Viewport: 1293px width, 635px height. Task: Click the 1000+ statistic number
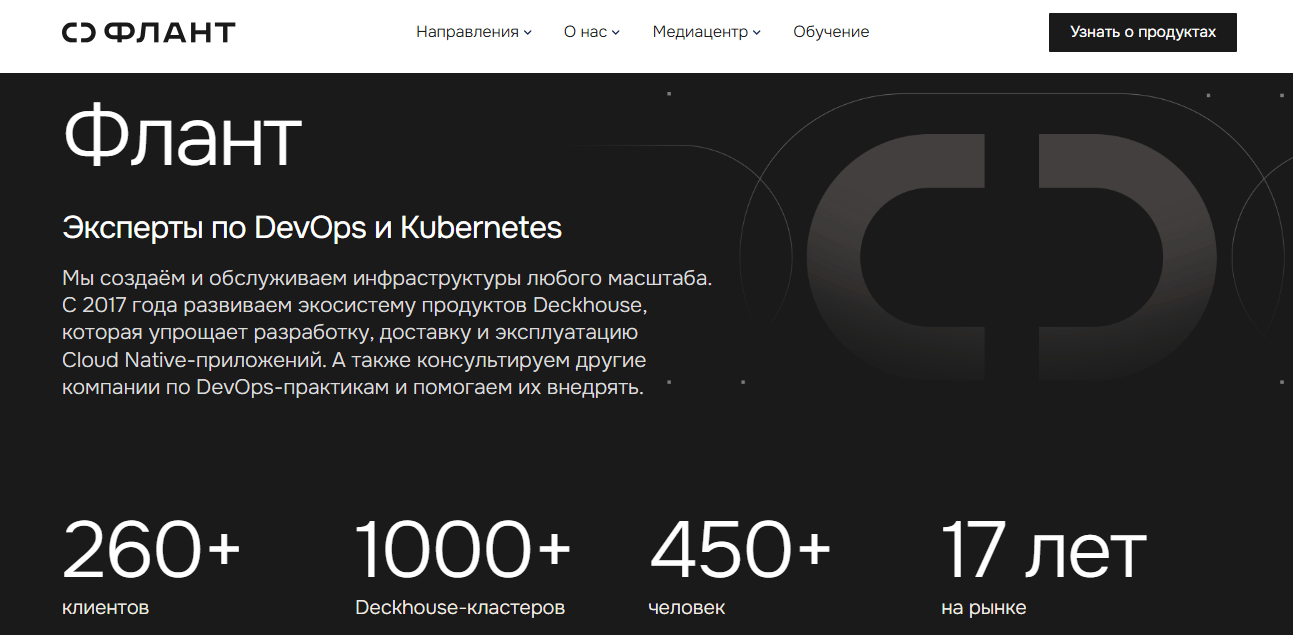(x=463, y=550)
